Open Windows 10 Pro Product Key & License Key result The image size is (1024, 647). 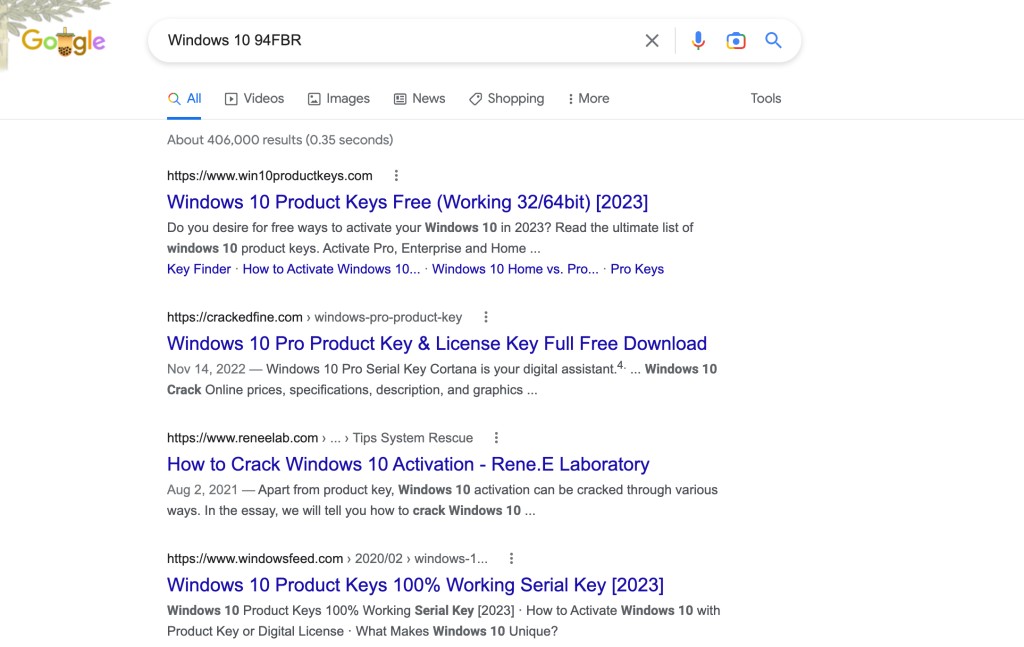(437, 343)
